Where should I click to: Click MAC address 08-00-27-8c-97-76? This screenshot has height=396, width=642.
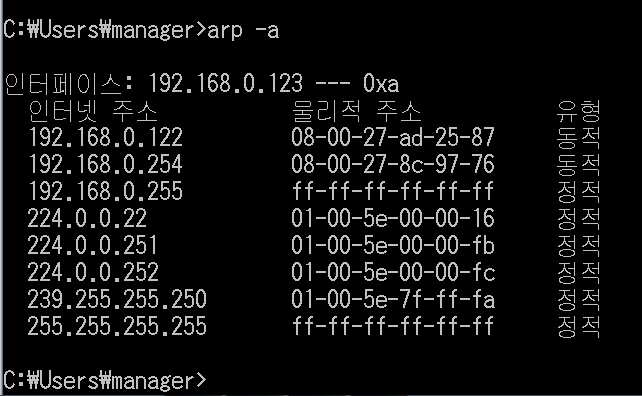pyautogui.click(x=393, y=164)
